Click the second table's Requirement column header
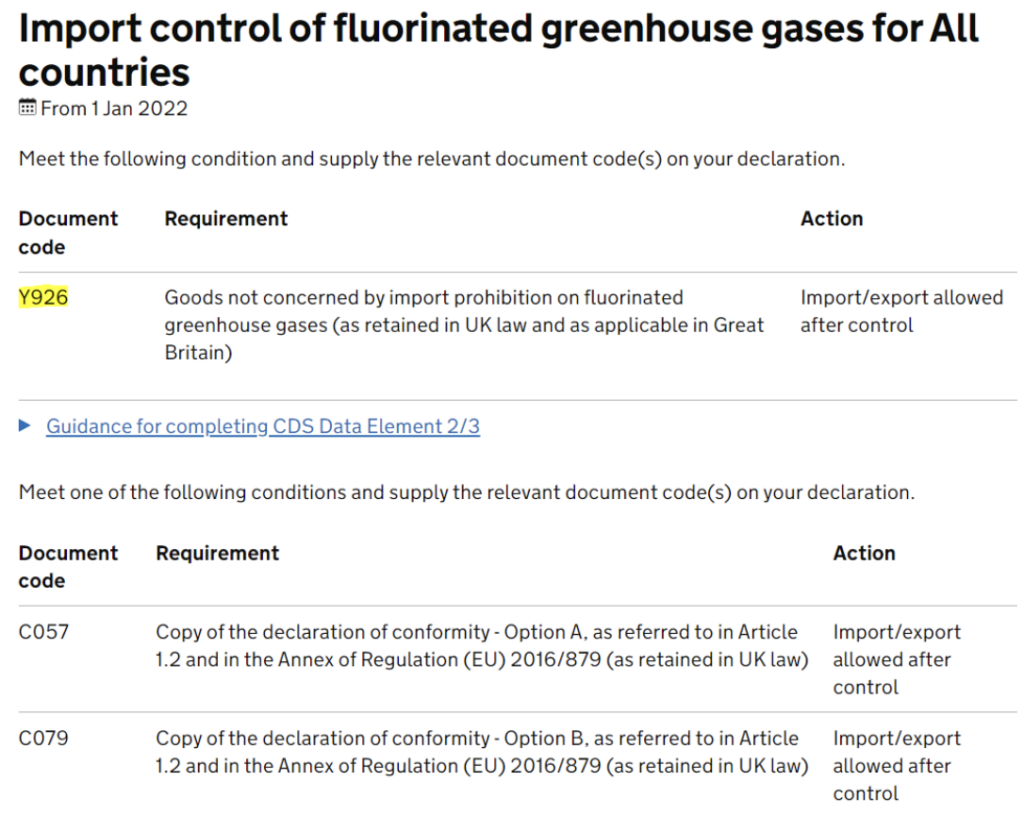Image resolution: width=1024 pixels, height=815 pixels. [x=217, y=553]
